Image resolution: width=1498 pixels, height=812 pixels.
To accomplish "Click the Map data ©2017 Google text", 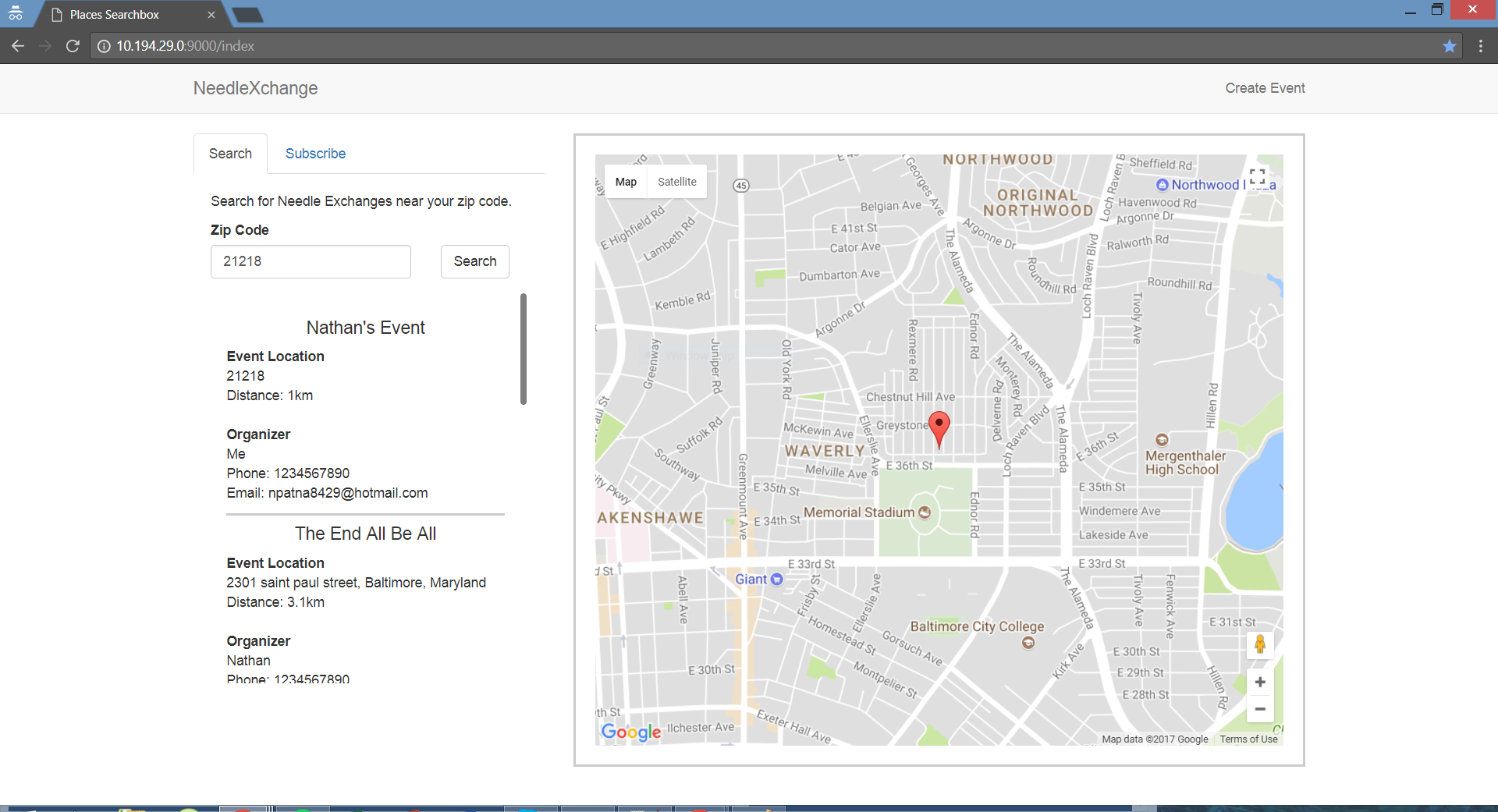I will 1155,739.
